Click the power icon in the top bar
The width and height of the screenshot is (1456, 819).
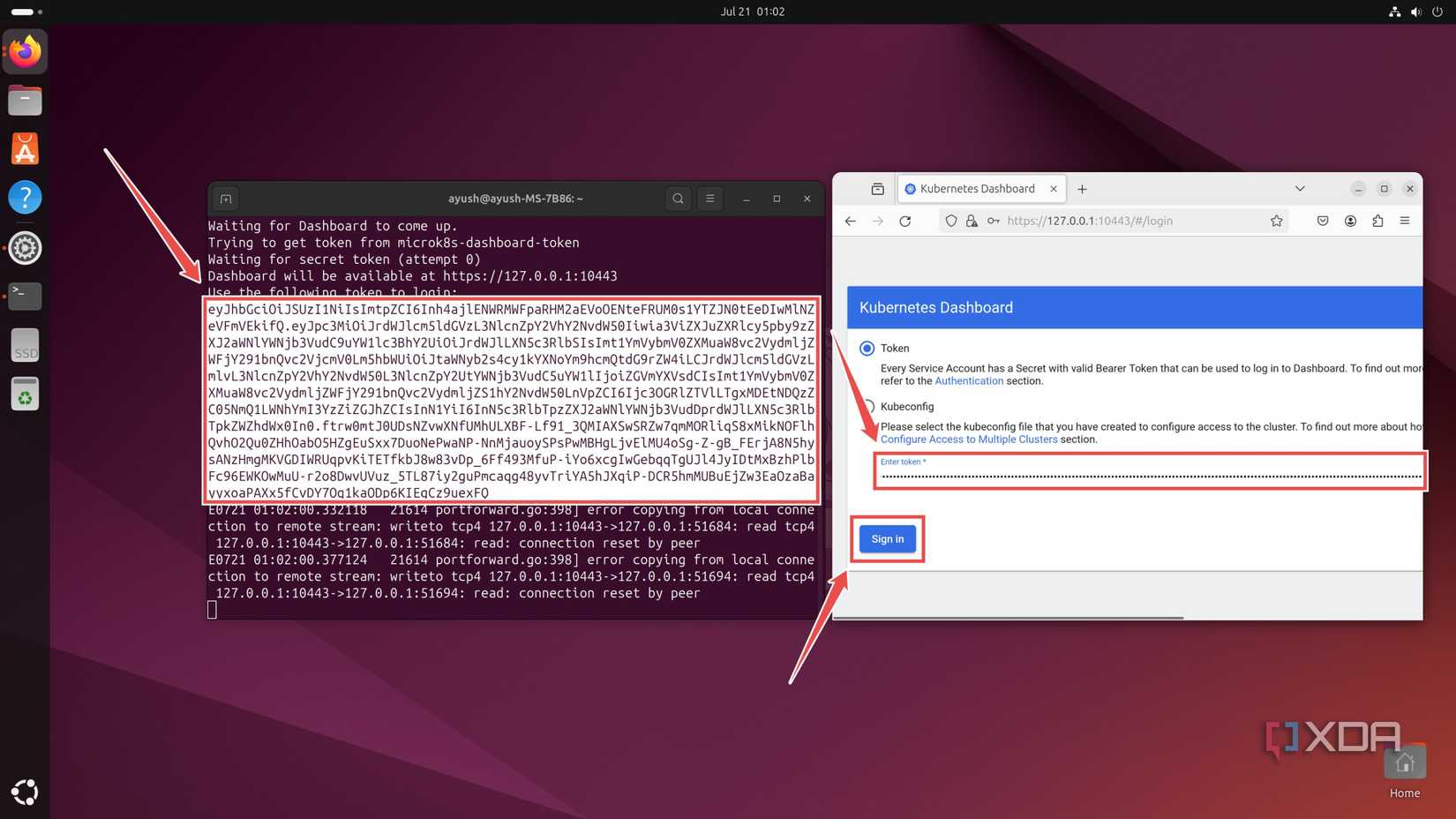tap(1437, 11)
